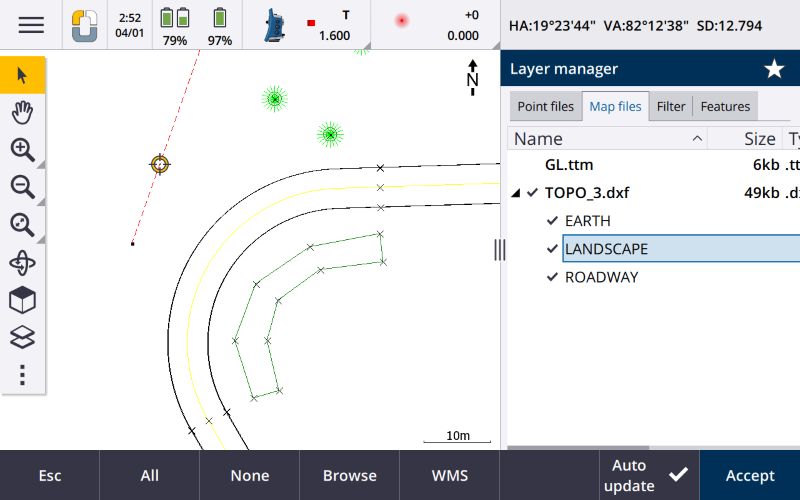Open the hamburger main menu
This screenshot has width=800, height=500.
31,25
